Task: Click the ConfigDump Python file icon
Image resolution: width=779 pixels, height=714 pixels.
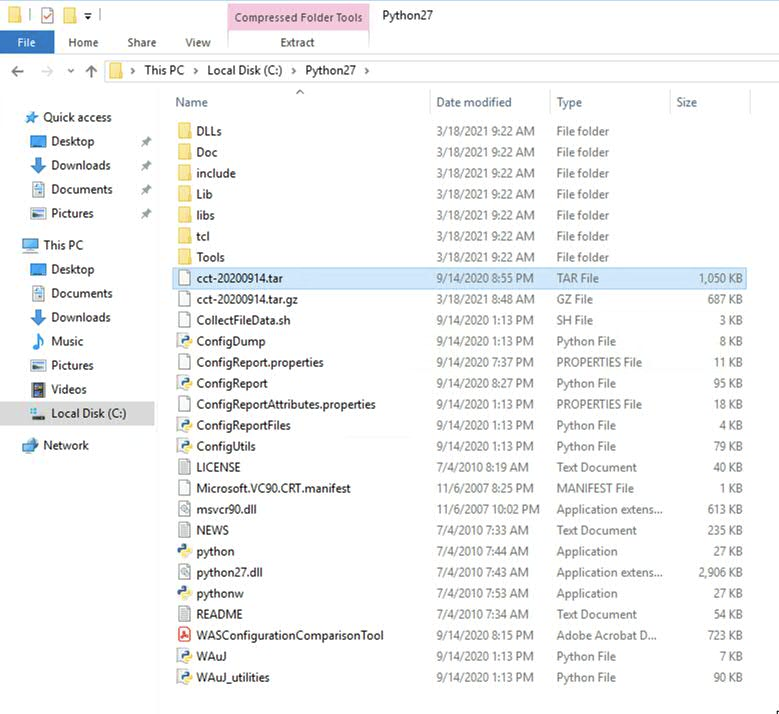Action: pyautogui.click(x=184, y=341)
